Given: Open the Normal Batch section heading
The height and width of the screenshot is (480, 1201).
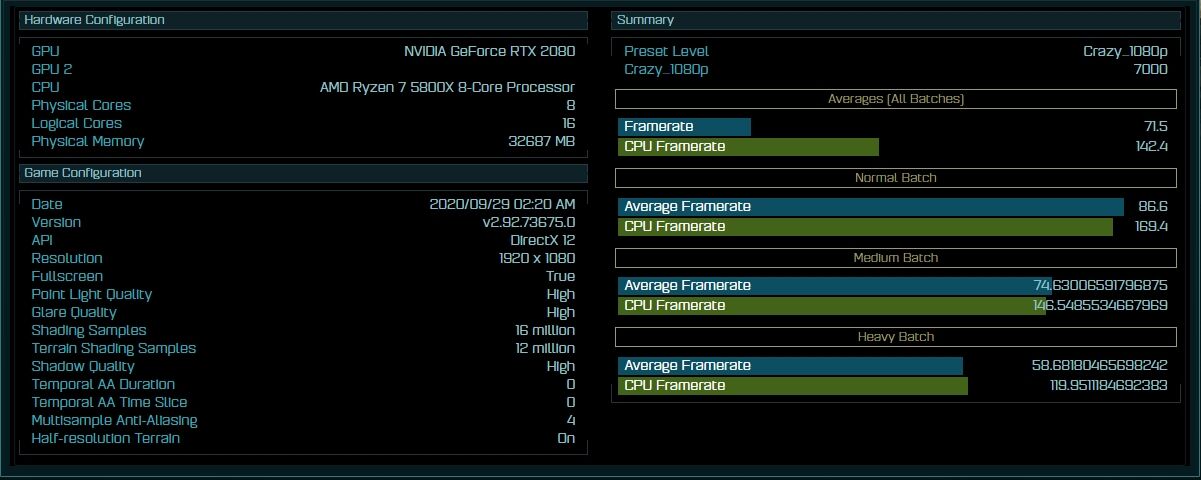Looking at the screenshot, I should point(895,178).
